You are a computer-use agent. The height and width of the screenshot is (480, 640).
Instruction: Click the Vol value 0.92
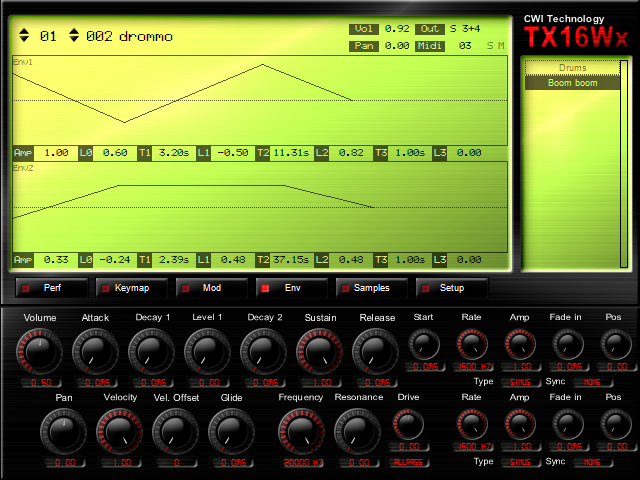point(397,29)
